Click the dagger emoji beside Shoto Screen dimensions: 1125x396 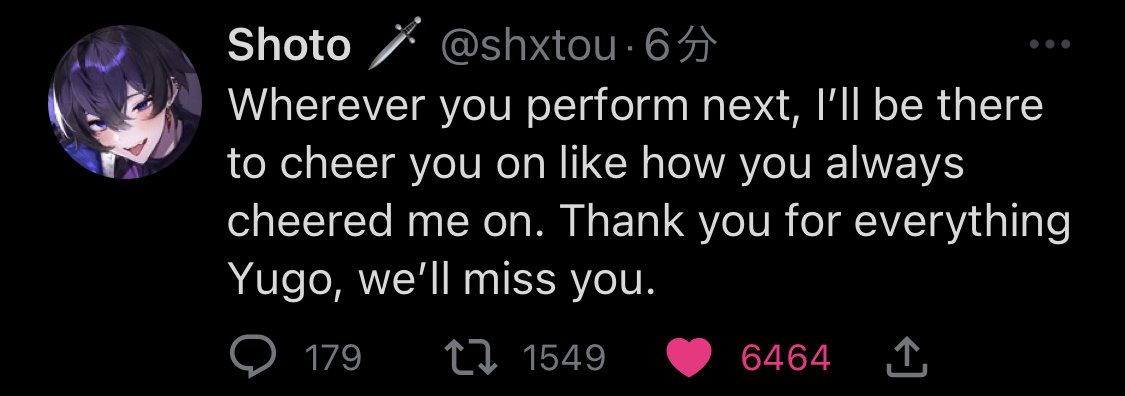tap(394, 44)
